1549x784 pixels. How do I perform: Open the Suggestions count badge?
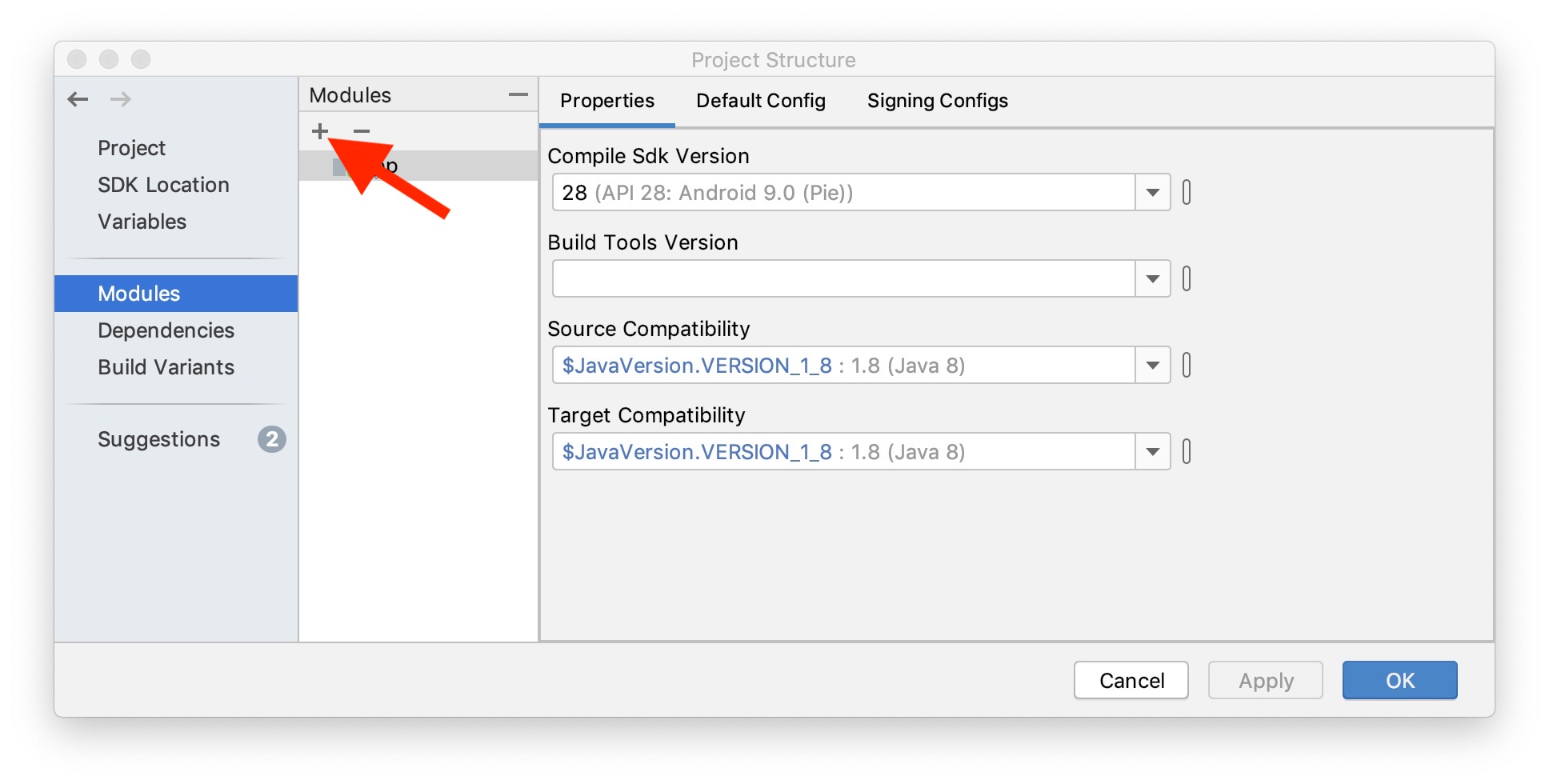tap(272, 439)
